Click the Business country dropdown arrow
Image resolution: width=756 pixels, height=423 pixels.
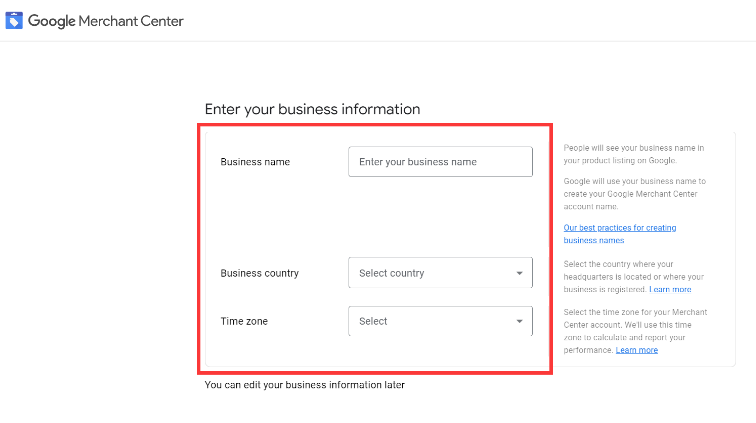(x=519, y=273)
